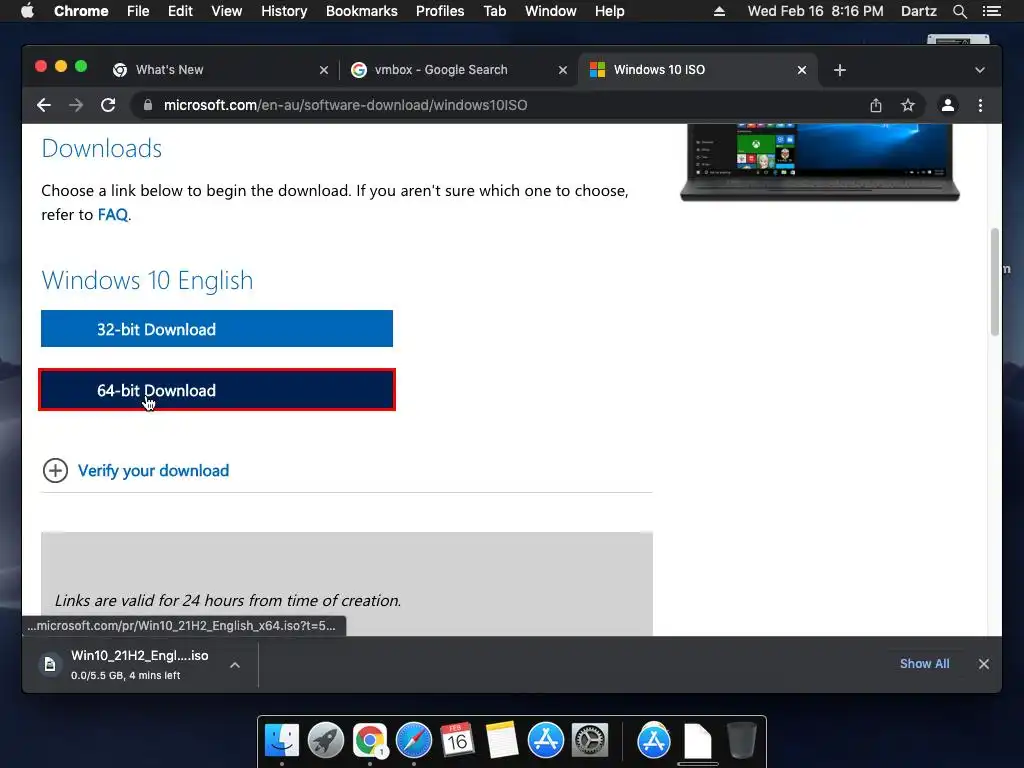This screenshot has height=768, width=1024.
Task: Click the 32-bit Download button
Action: (217, 328)
